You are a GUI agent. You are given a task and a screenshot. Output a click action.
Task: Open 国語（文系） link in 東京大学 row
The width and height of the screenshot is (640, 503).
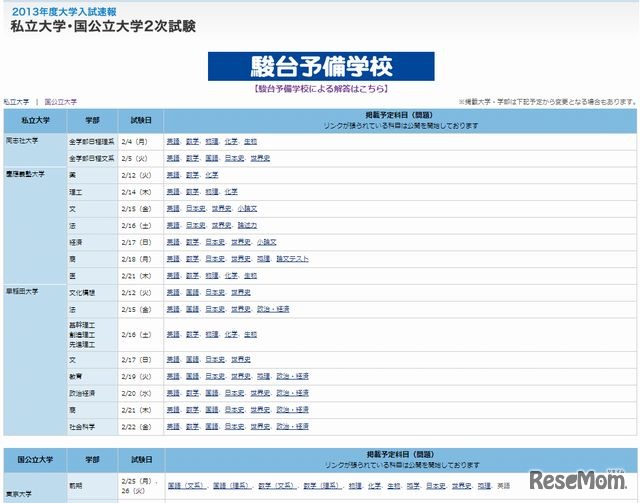(x=187, y=485)
